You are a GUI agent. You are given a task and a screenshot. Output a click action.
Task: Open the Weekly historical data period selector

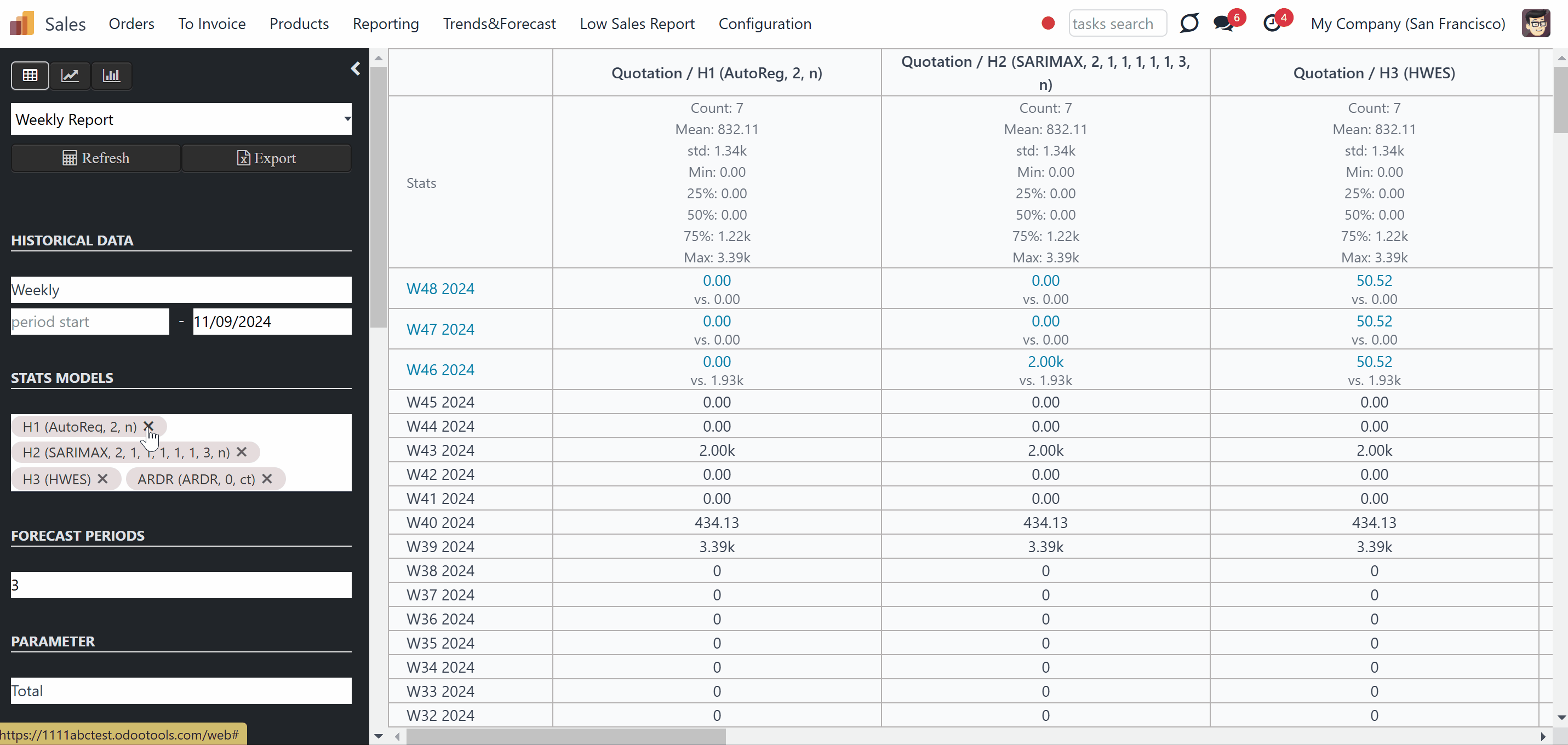181,290
